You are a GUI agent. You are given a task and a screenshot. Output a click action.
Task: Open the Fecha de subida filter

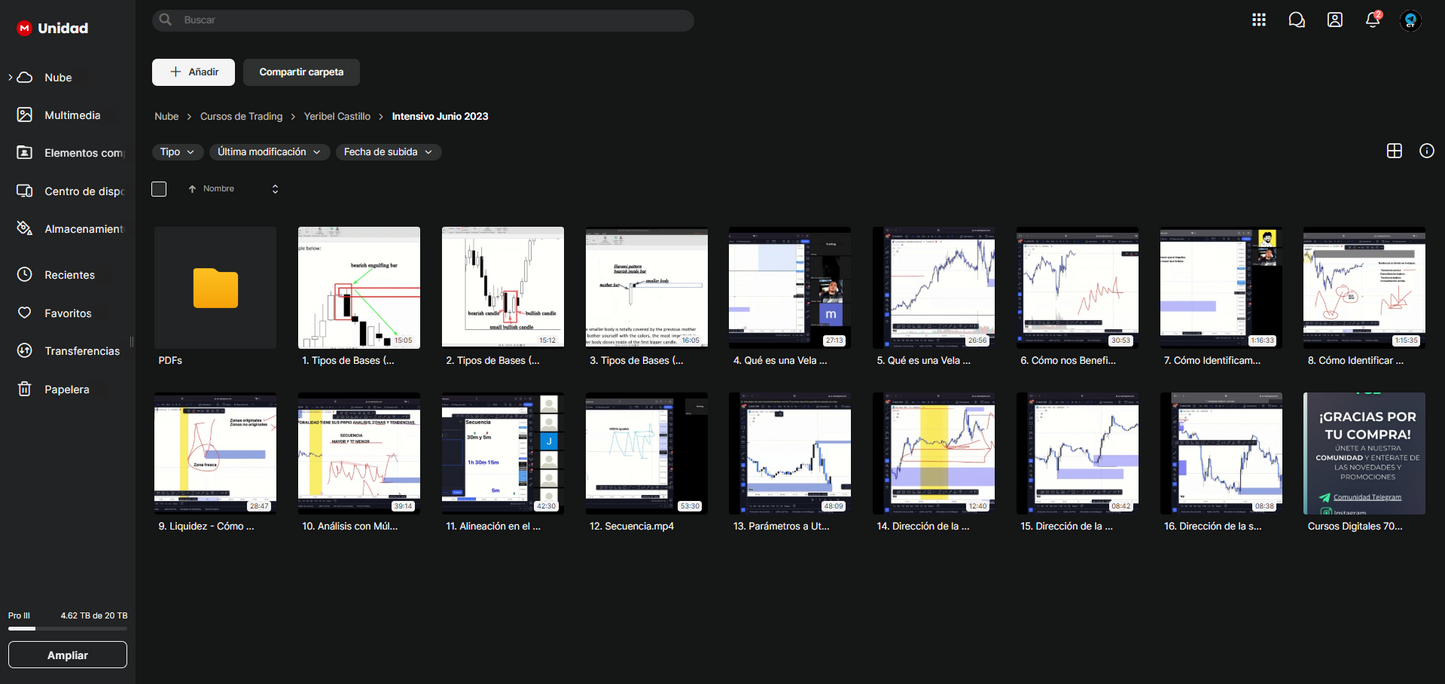[x=388, y=152]
